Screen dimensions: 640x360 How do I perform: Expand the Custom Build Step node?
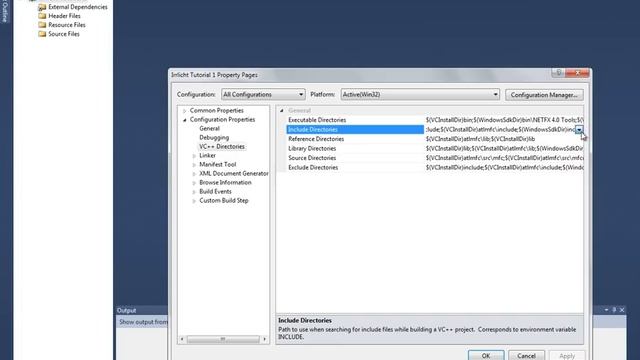pos(194,201)
